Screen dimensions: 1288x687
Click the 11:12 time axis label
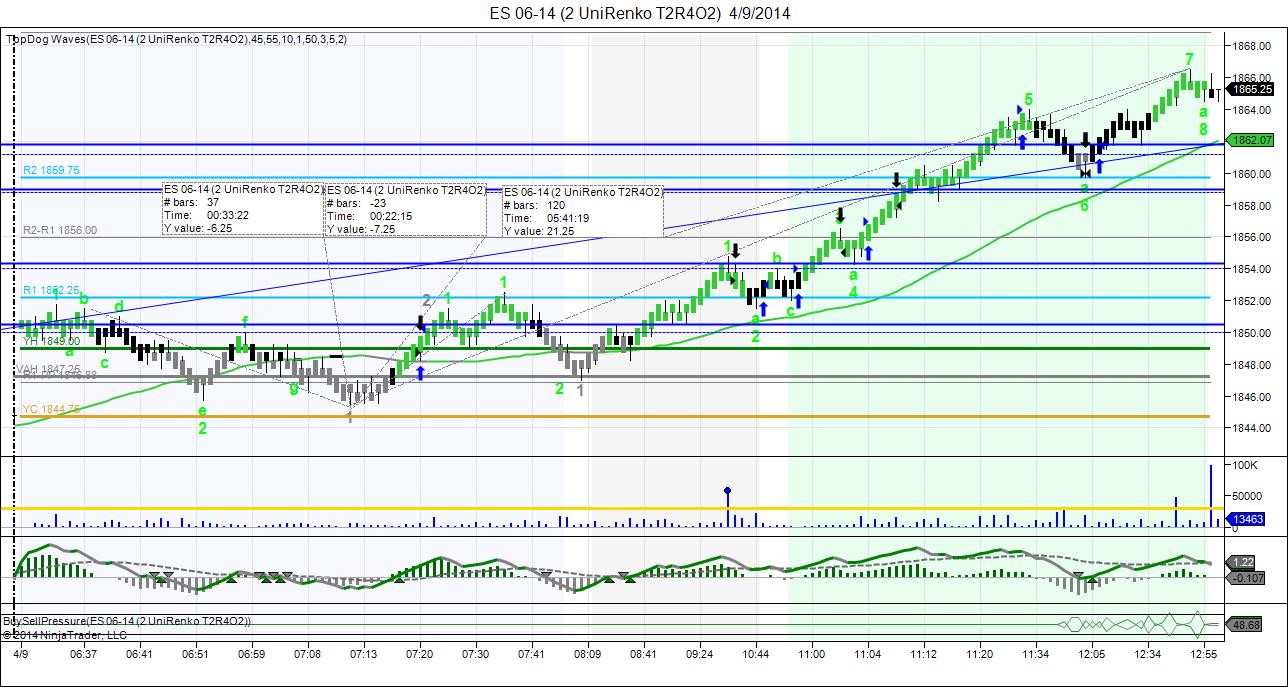pyautogui.click(x=924, y=654)
